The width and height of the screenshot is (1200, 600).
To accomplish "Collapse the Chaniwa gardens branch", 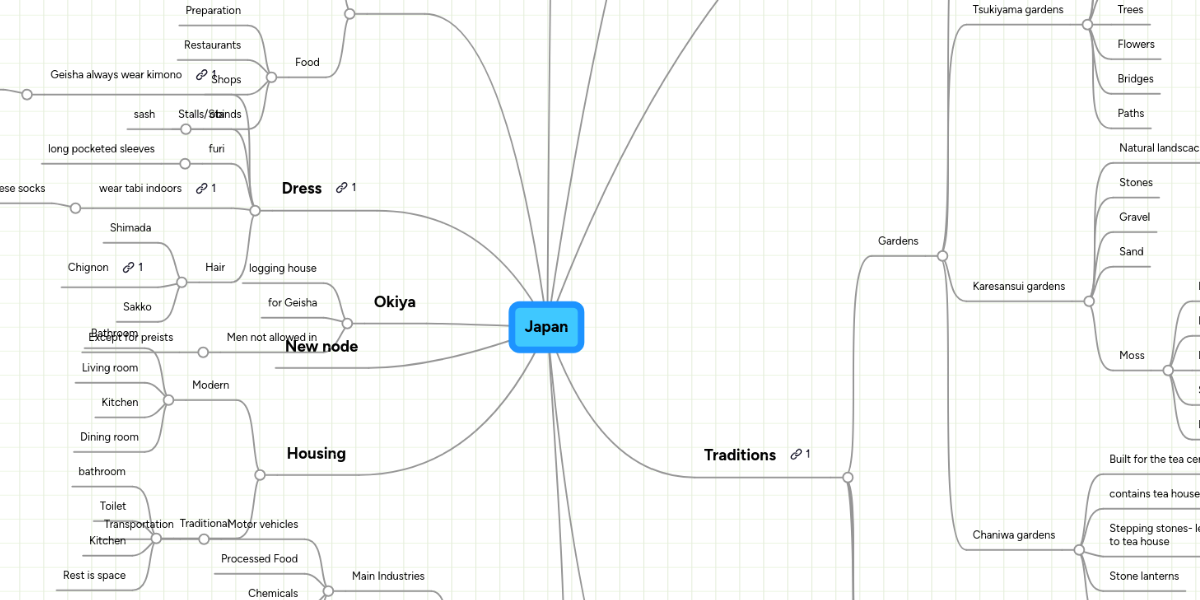I will [1078, 548].
